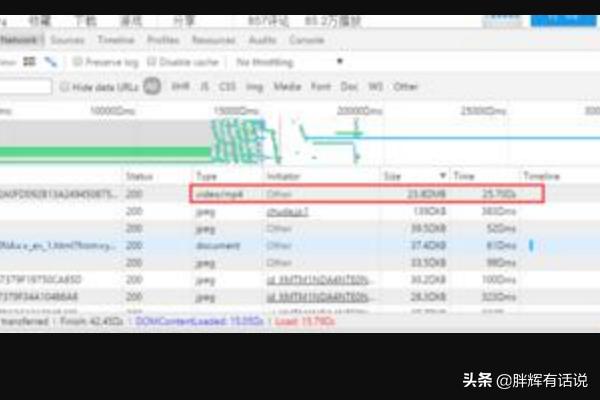Check the Hide data URLs option
This screenshot has width=600, height=400.
(65, 87)
